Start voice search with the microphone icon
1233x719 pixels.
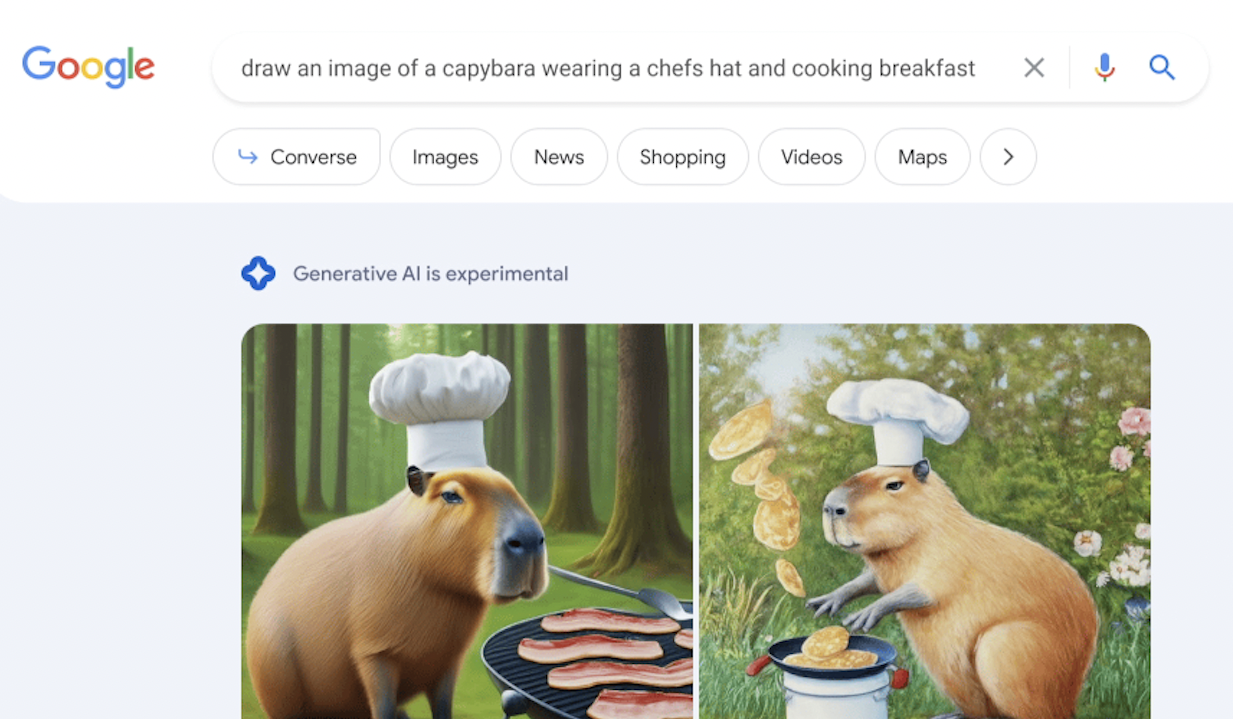pyautogui.click(x=1104, y=67)
